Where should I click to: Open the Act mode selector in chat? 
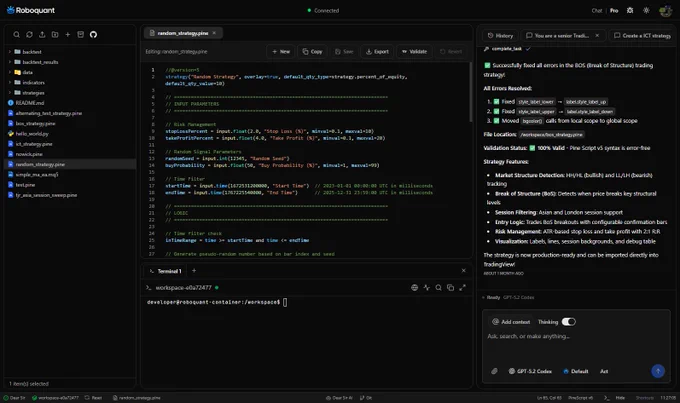[x=604, y=371]
